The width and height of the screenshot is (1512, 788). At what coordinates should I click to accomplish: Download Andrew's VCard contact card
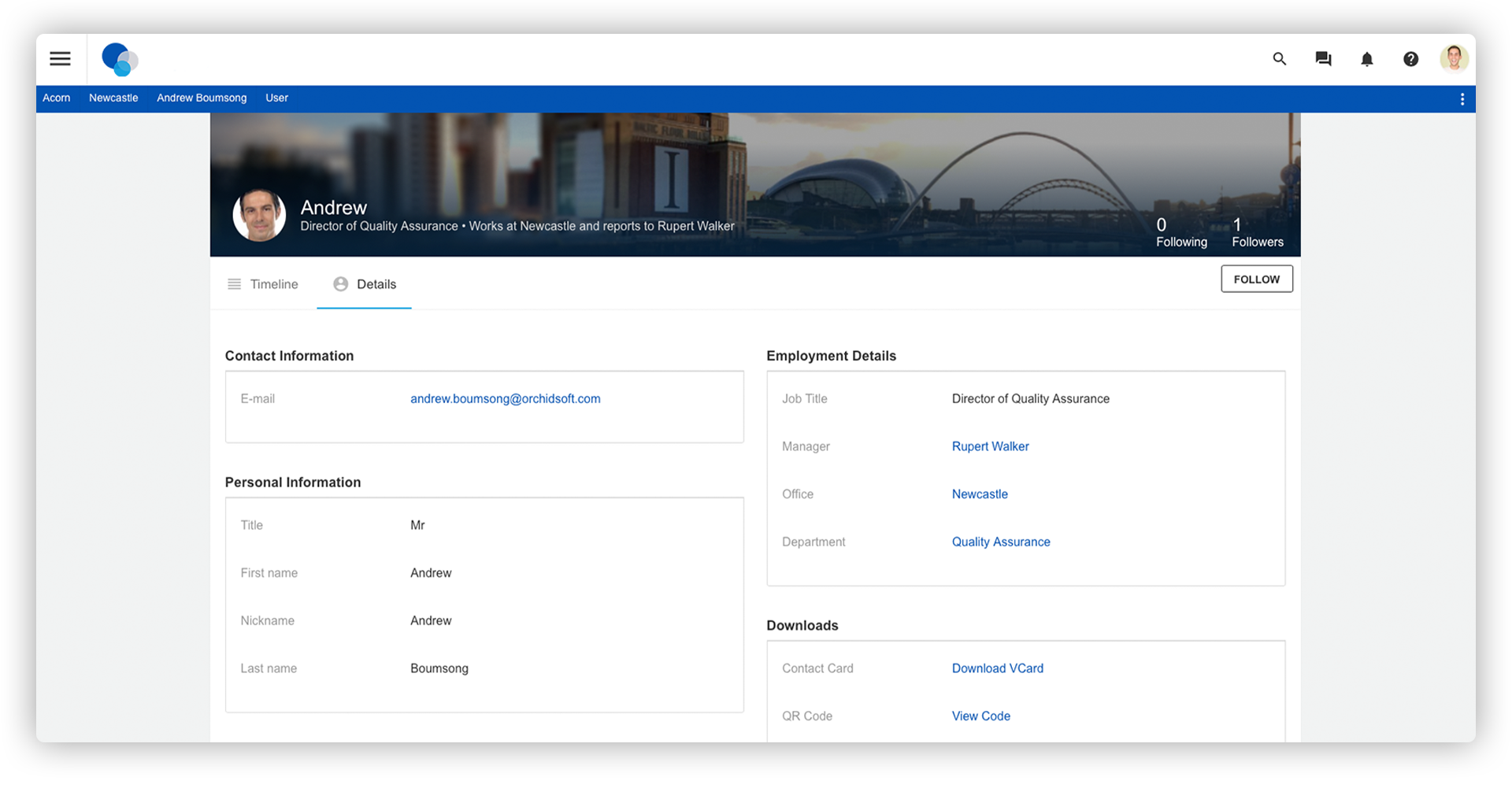[x=997, y=668]
